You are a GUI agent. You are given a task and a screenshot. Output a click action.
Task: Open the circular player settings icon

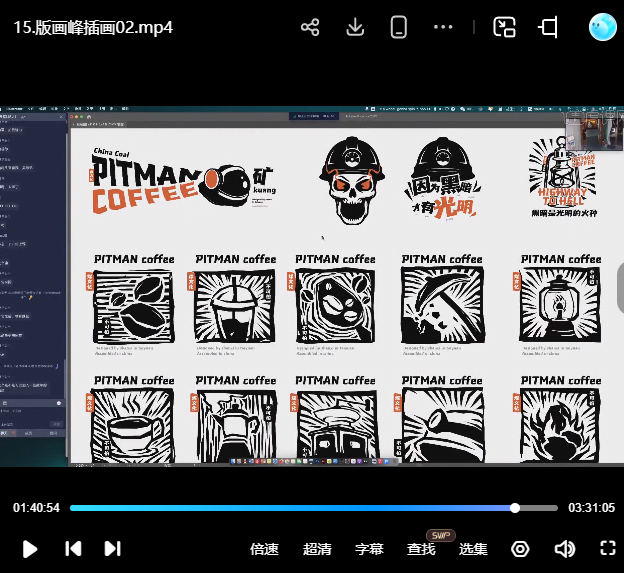520,549
